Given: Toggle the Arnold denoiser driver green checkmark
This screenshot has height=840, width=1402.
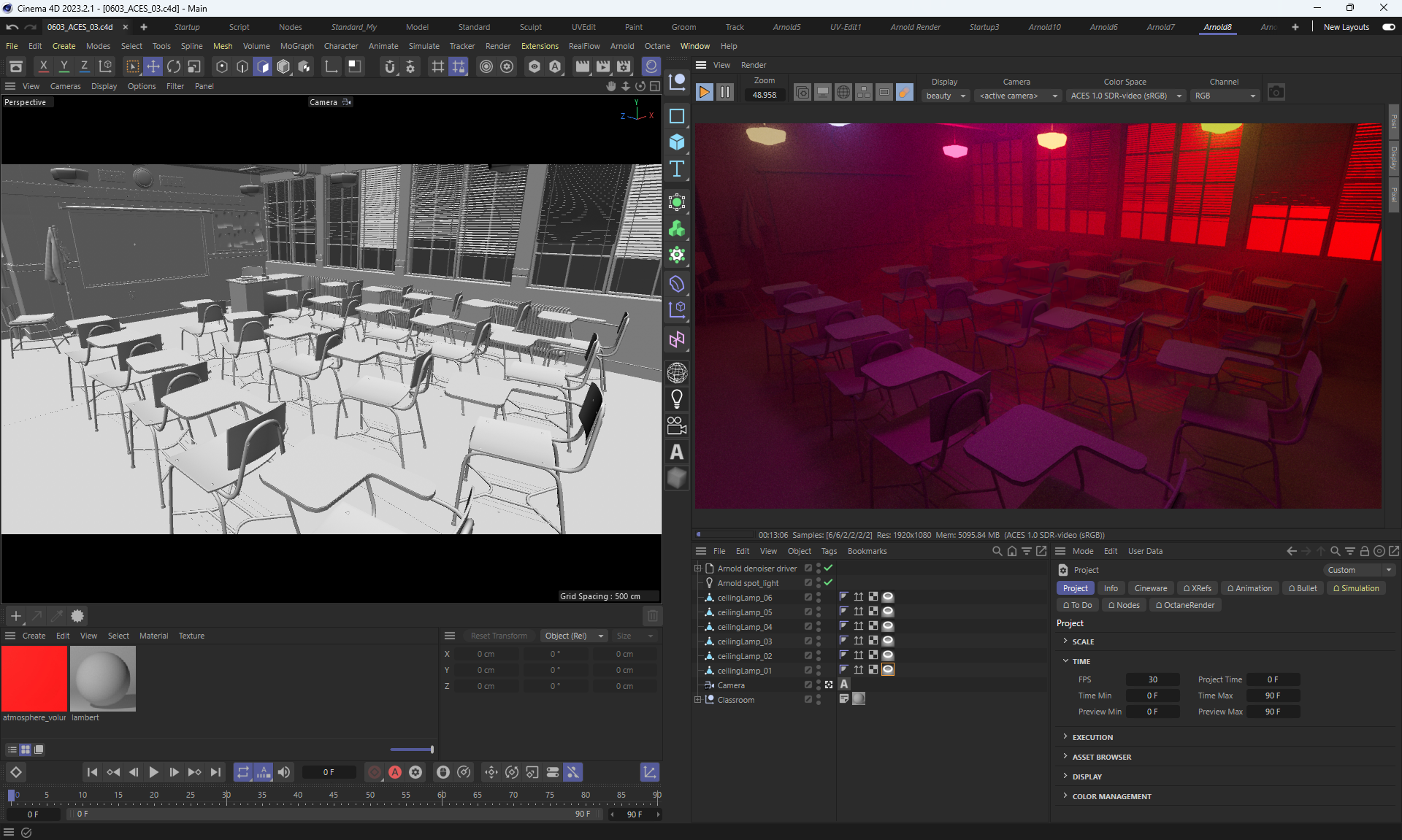Looking at the screenshot, I should [x=828, y=568].
